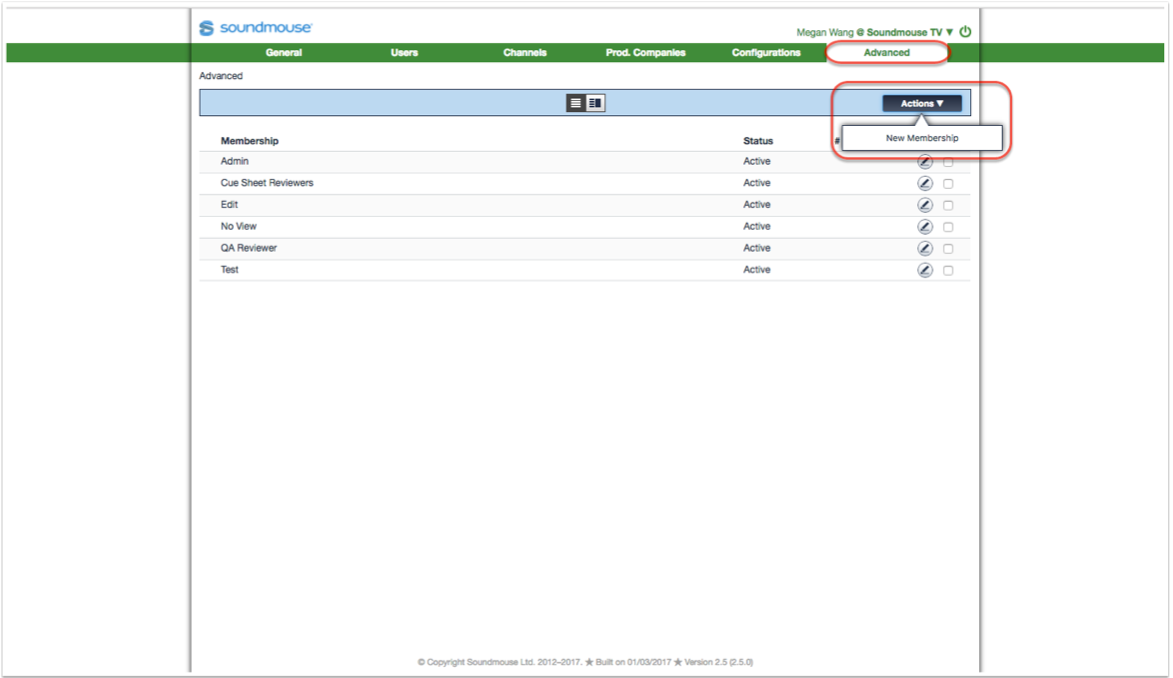Click the Megan Wang user name
The height and width of the screenshot is (678, 1173).
tap(824, 32)
